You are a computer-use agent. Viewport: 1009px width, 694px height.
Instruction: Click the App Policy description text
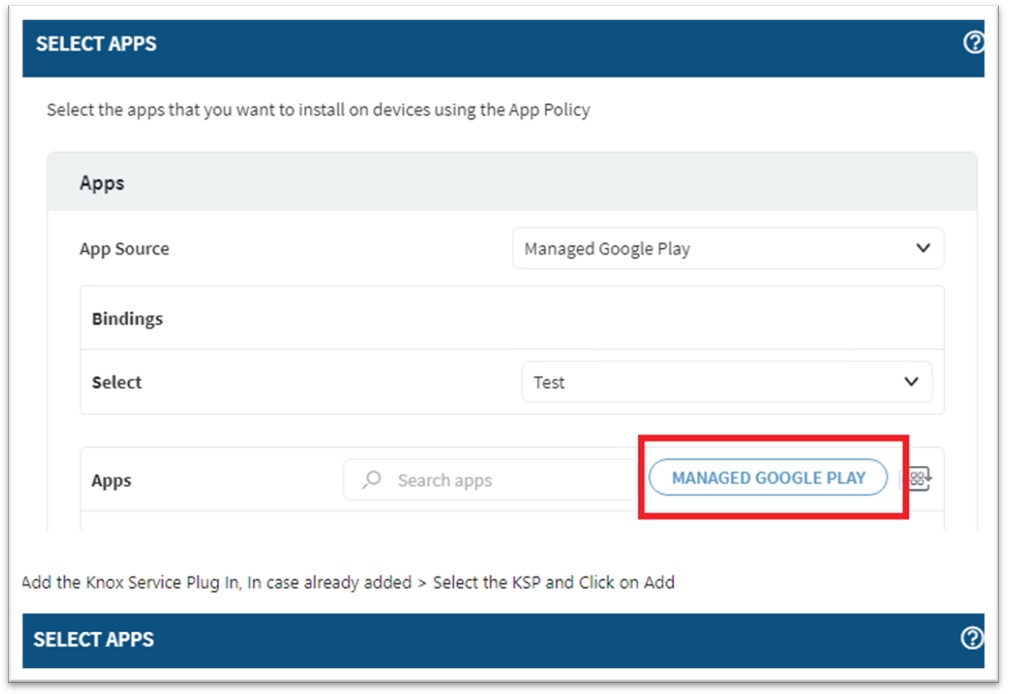(x=318, y=109)
